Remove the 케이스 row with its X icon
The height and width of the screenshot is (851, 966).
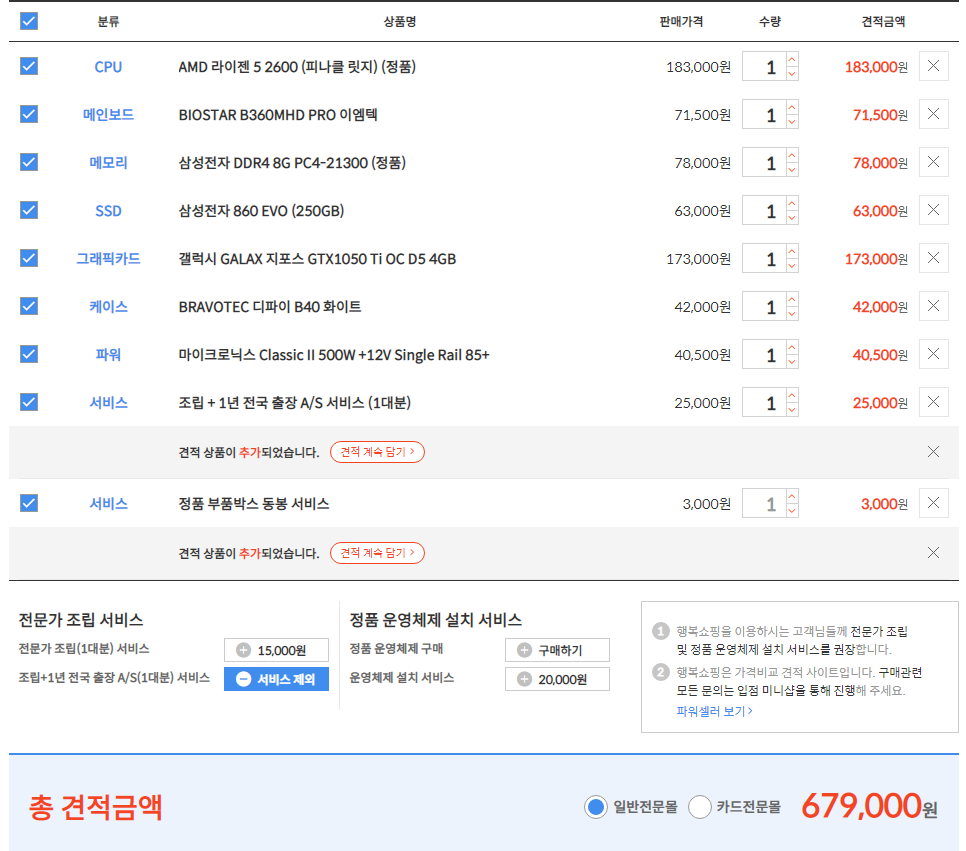[933, 306]
